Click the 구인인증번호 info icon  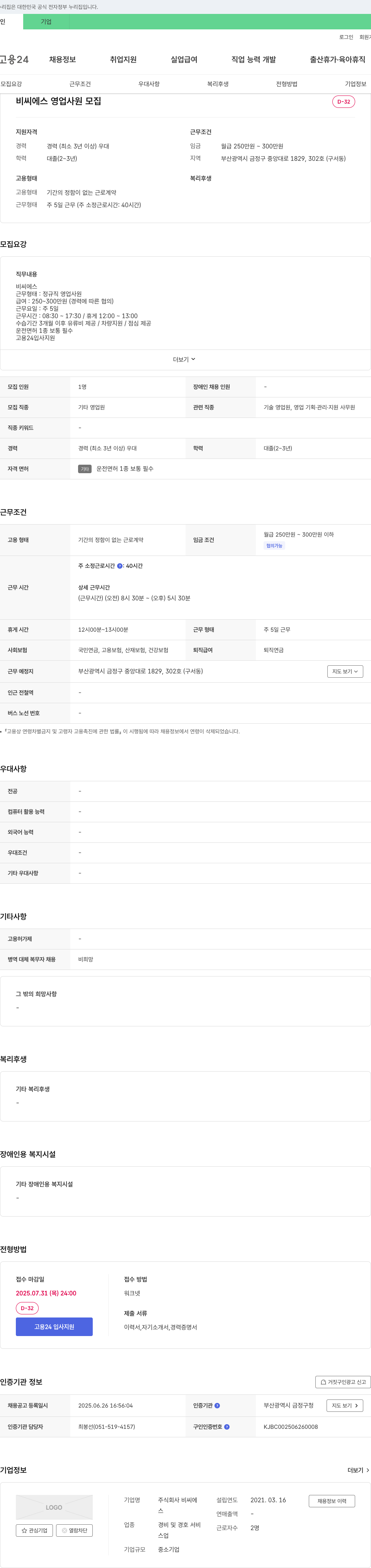(227, 1426)
